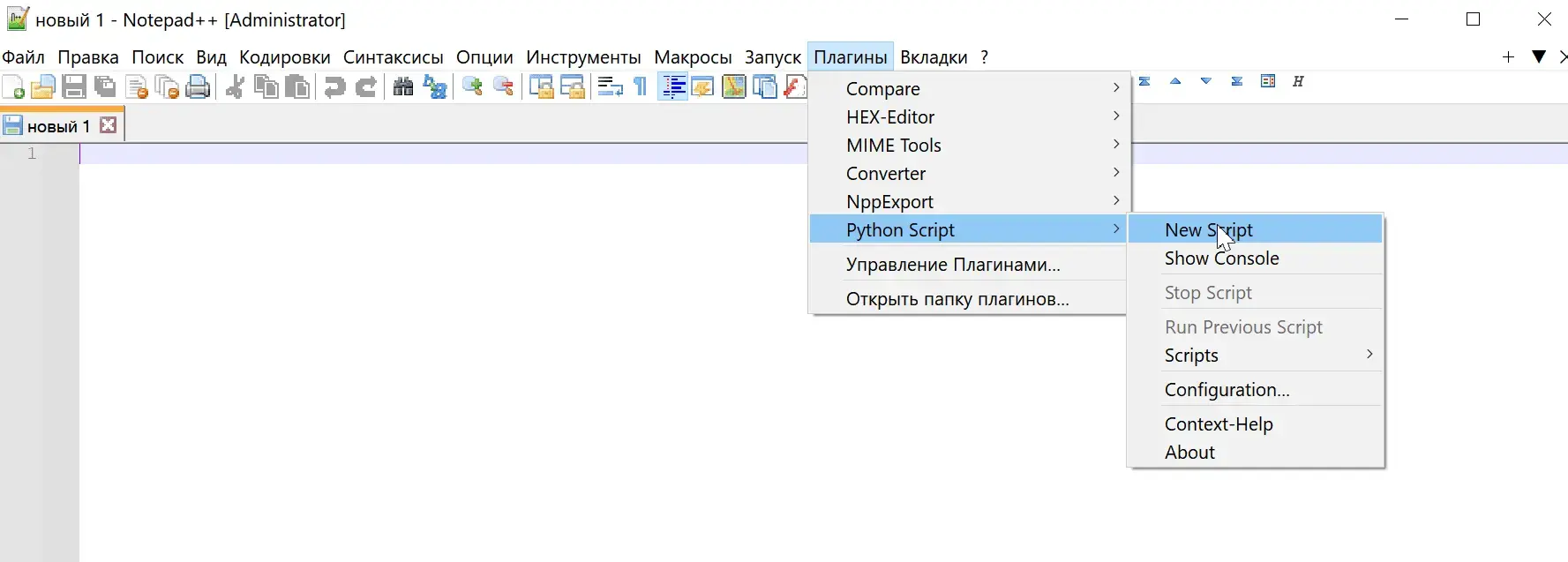Save the file using the floppy icon
Image resolution: width=1568 pixels, height=562 pixels.
click(x=74, y=86)
